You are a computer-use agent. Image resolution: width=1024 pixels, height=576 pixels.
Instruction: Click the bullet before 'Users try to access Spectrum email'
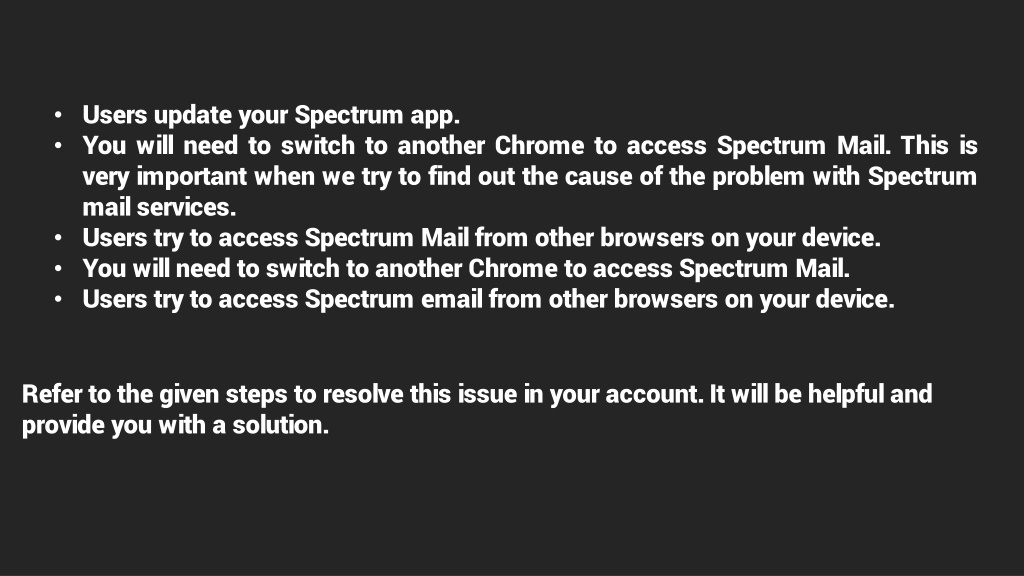58,299
